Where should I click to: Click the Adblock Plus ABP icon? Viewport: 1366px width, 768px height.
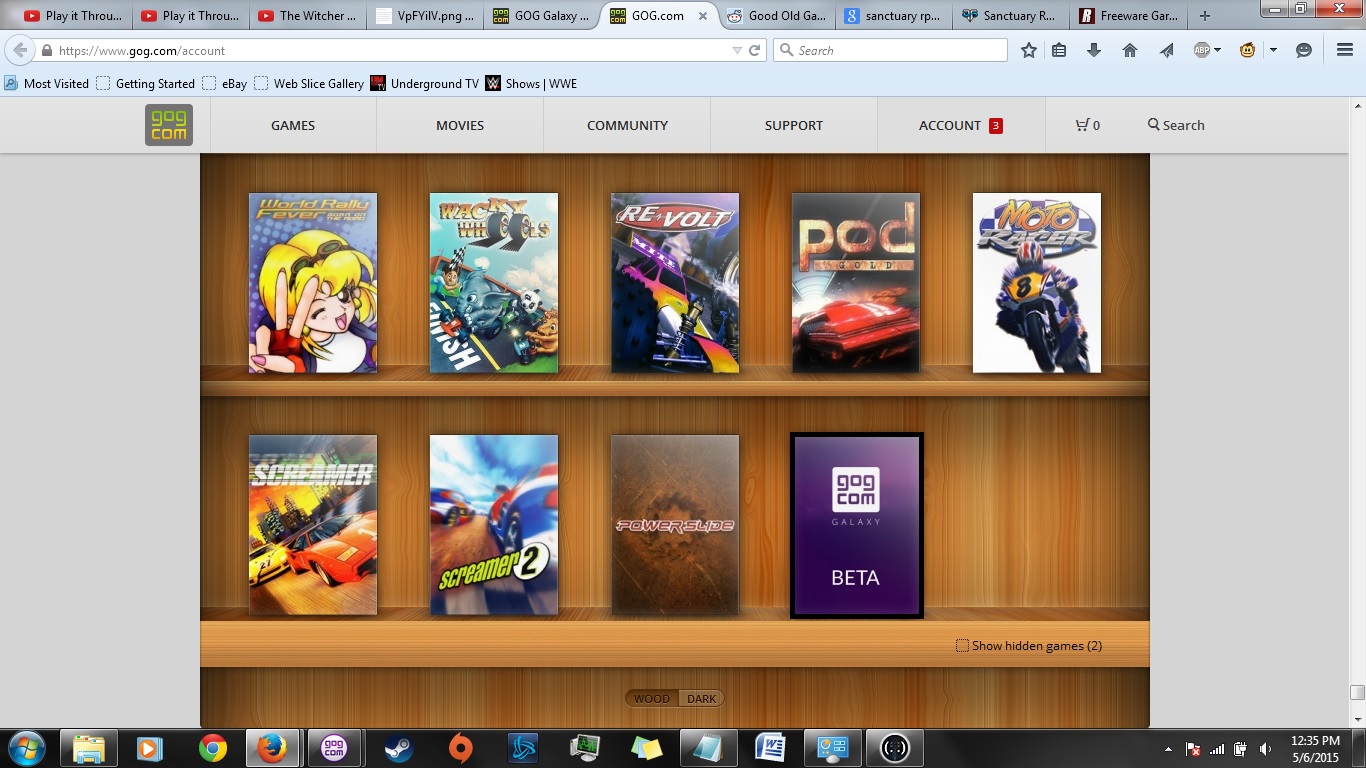pyautogui.click(x=1202, y=50)
